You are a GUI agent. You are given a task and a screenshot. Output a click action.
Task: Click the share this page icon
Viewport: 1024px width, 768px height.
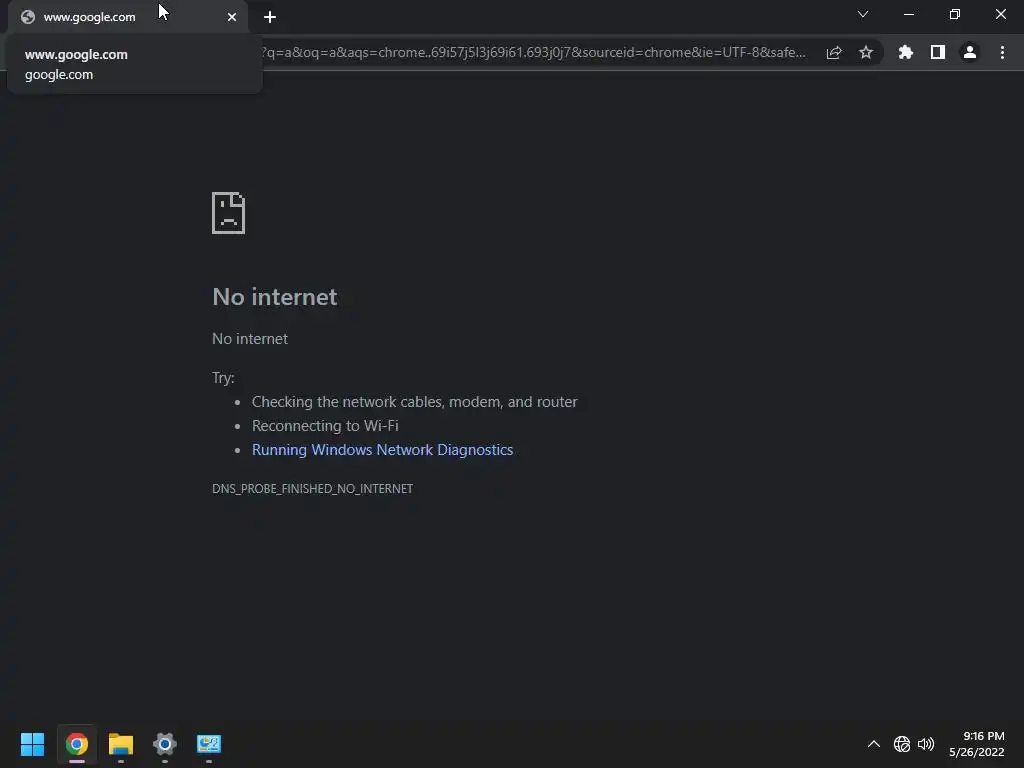[x=834, y=52]
